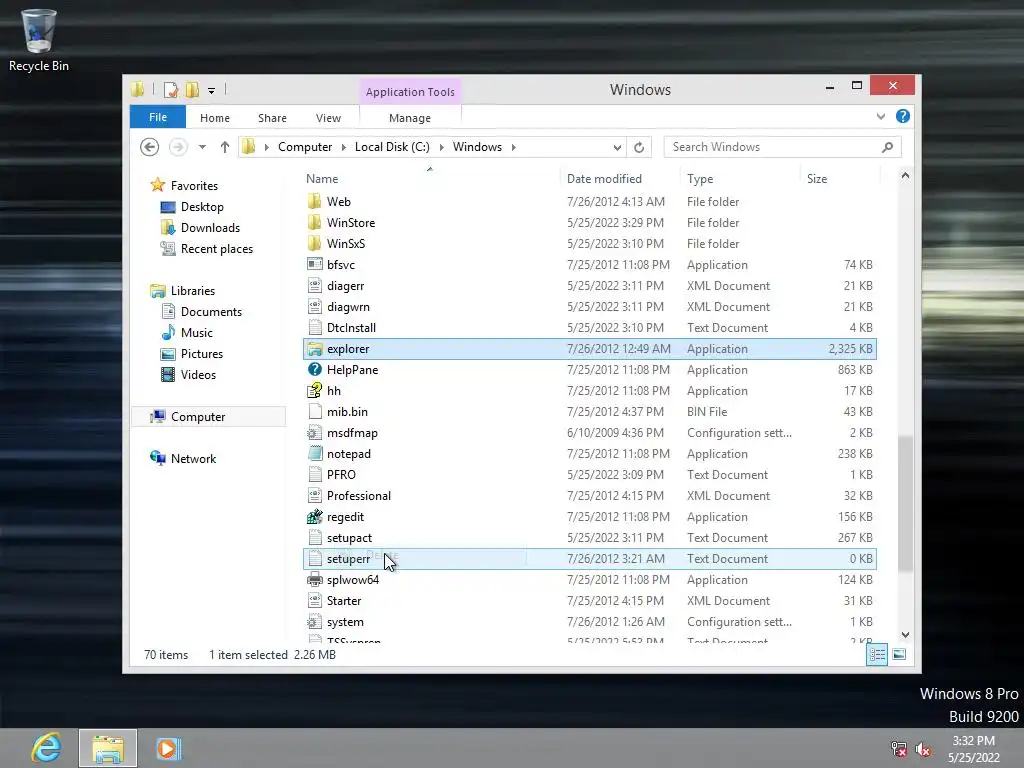1024x768 pixels.
Task: Open Help using the blue question mark icon
Action: tap(903, 116)
